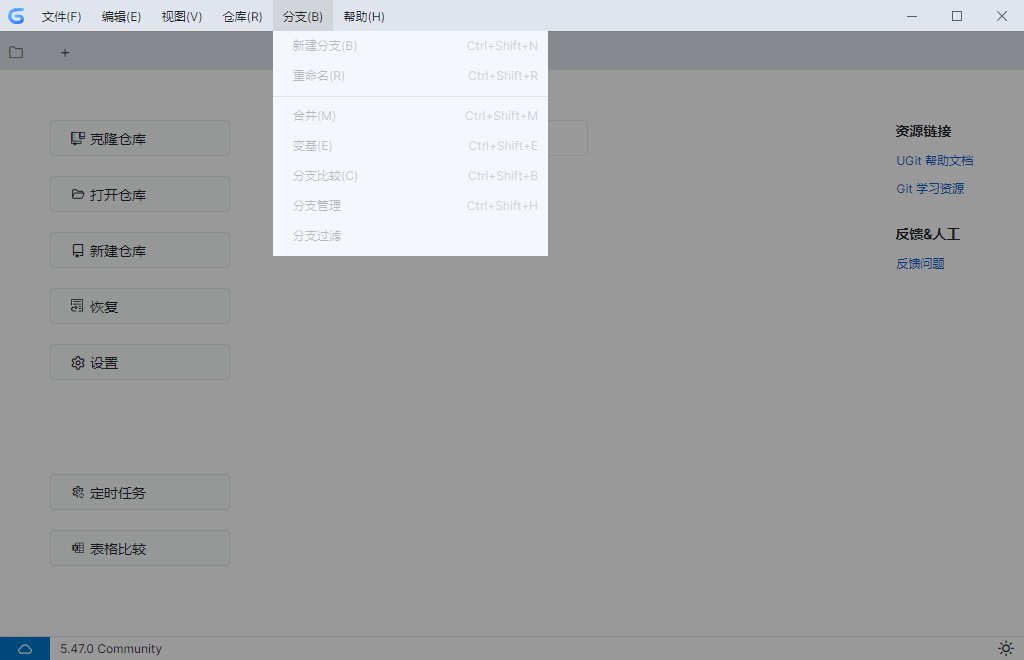Click the 反馈&人工 heading
Image resolution: width=1024 pixels, height=660 pixels.
[927, 234]
